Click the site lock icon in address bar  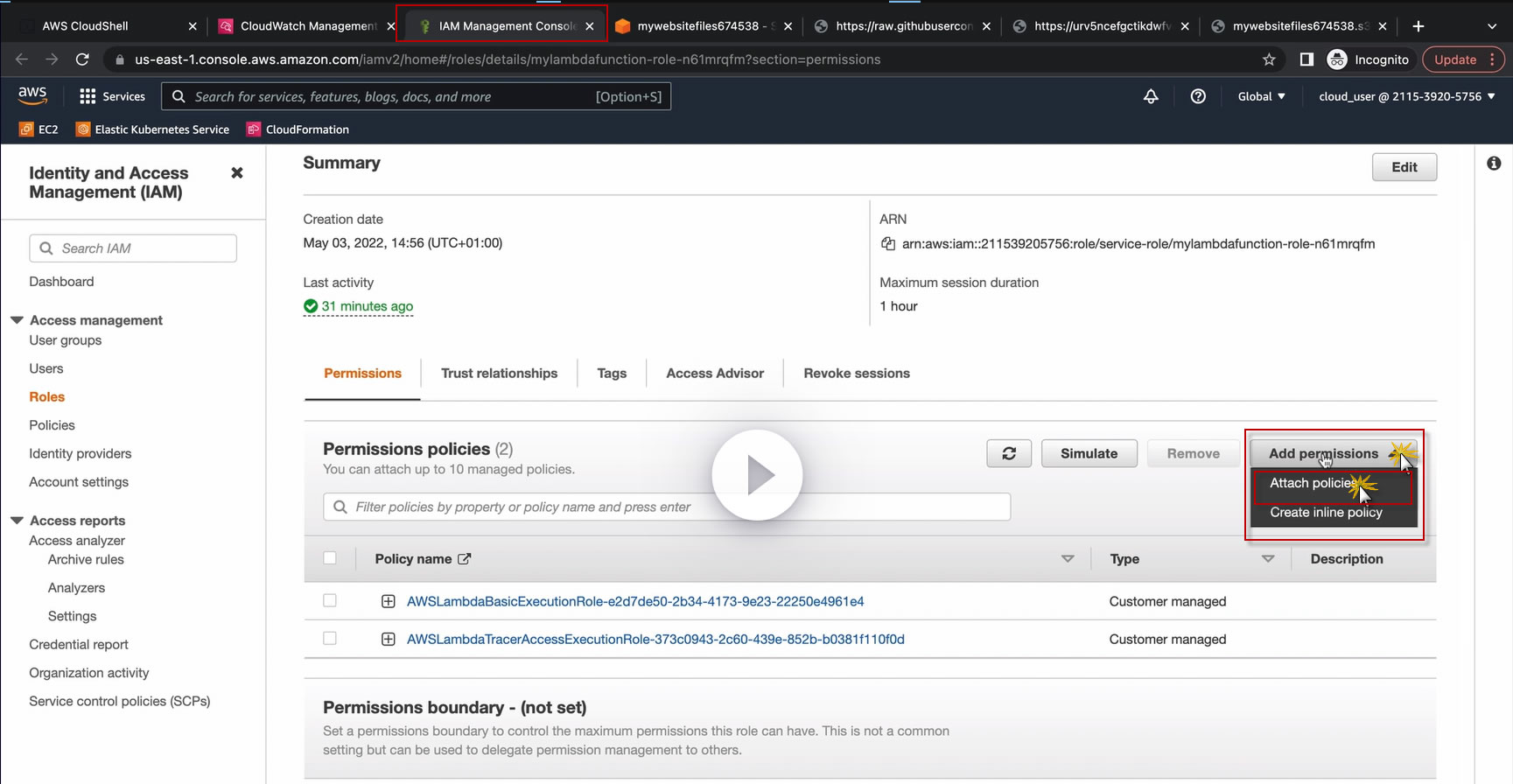[x=120, y=59]
